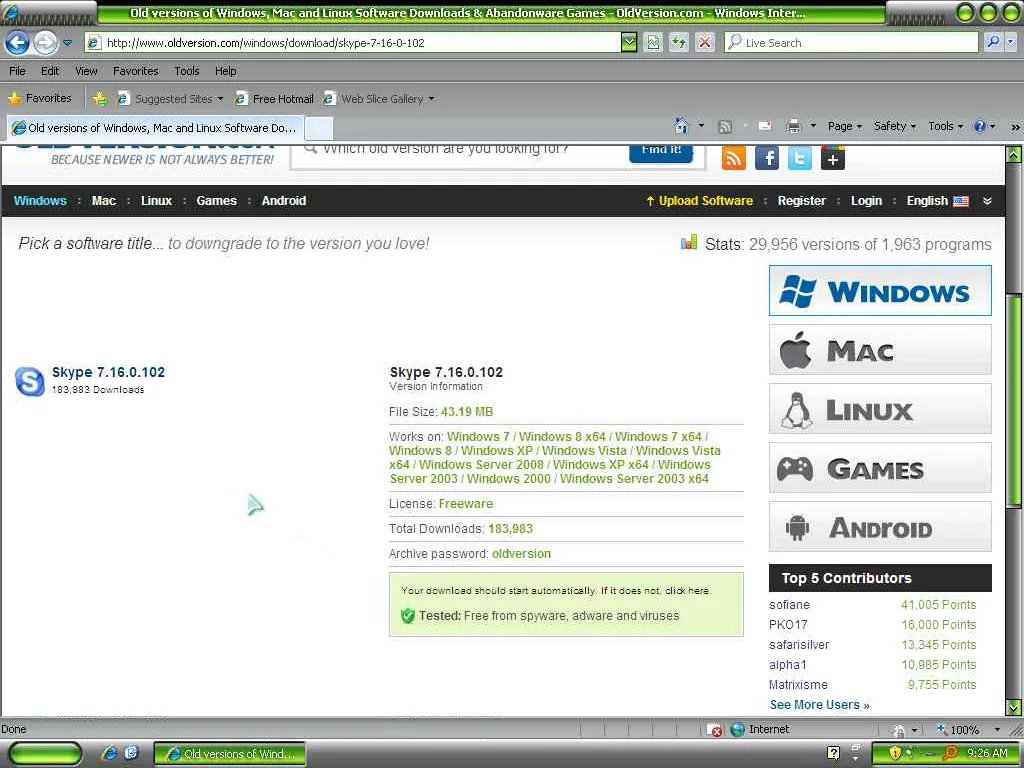
Task: Click the URL address bar
Action: tap(353, 43)
